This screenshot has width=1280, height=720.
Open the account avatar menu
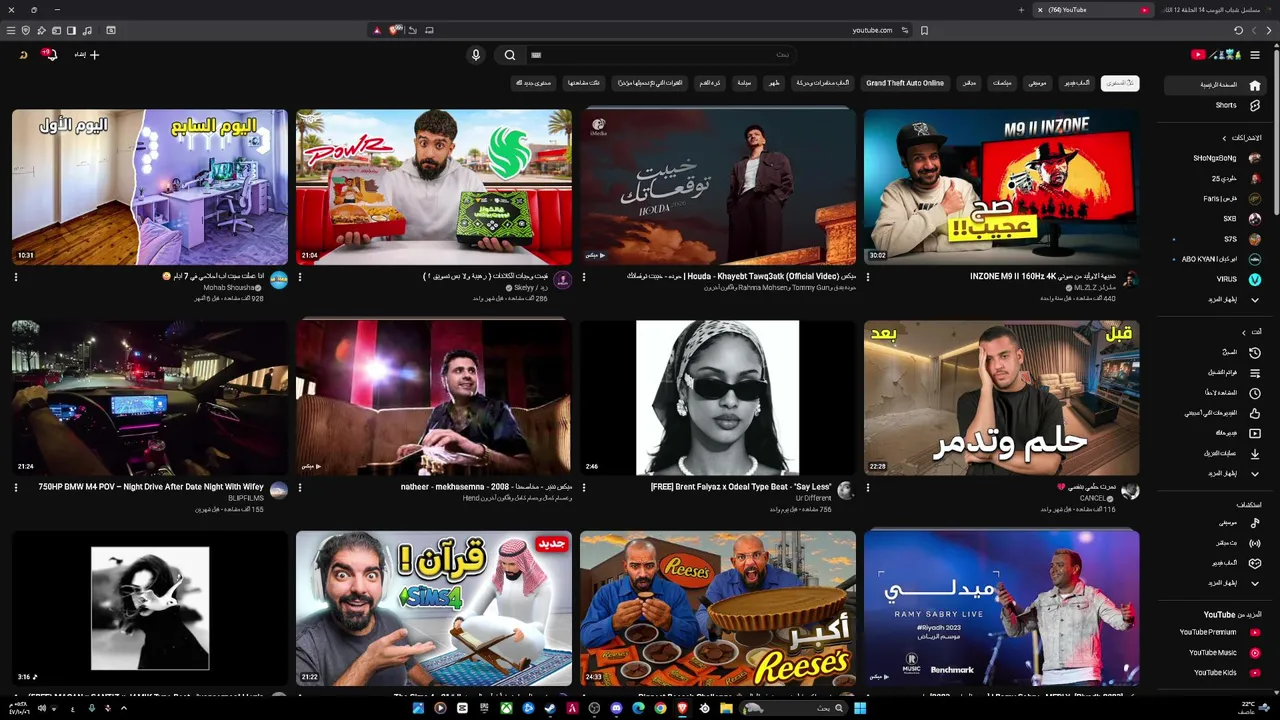(x=23, y=55)
